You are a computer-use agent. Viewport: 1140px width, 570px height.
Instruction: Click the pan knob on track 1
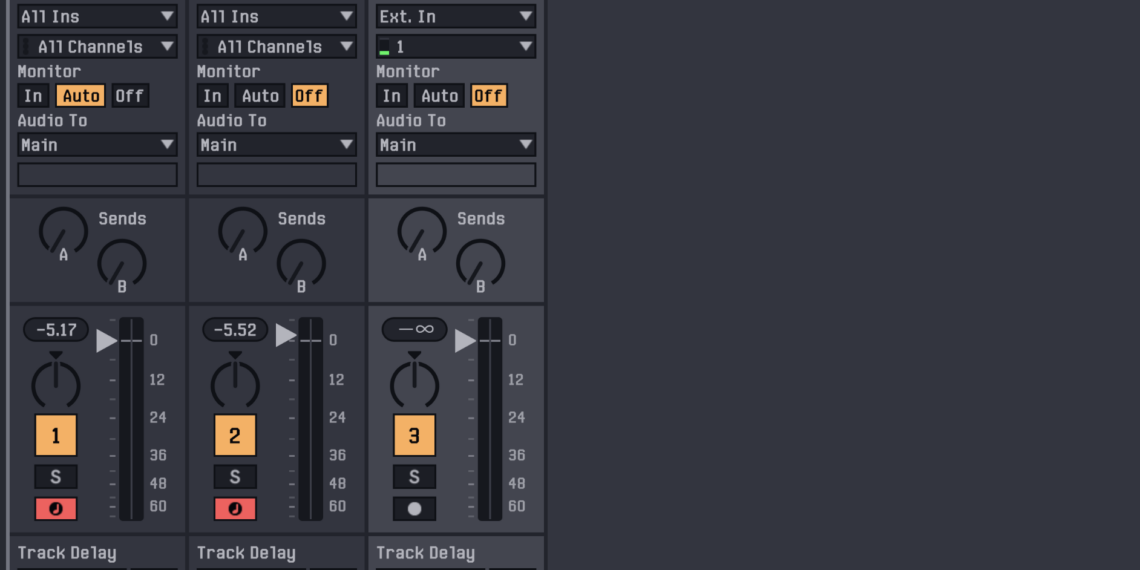[55, 383]
